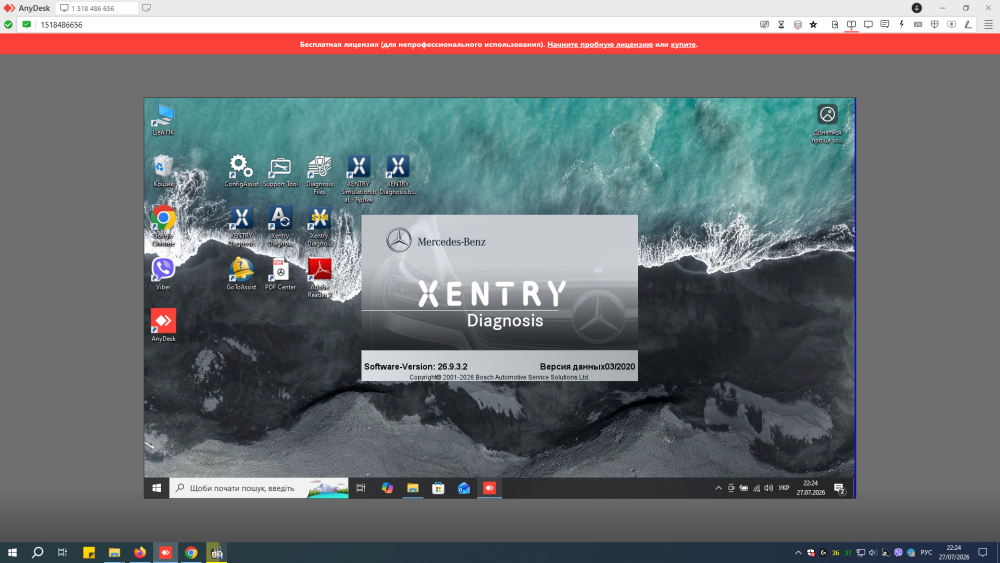Select the AnyDesk shortcut on remote desktop
Screen dimensions: 1000x563
tap(163, 326)
